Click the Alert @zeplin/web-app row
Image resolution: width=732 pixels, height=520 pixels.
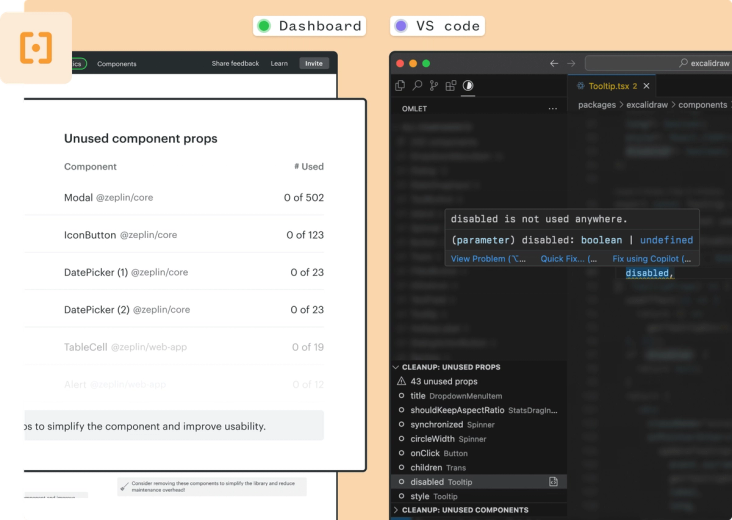pos(194,384)
